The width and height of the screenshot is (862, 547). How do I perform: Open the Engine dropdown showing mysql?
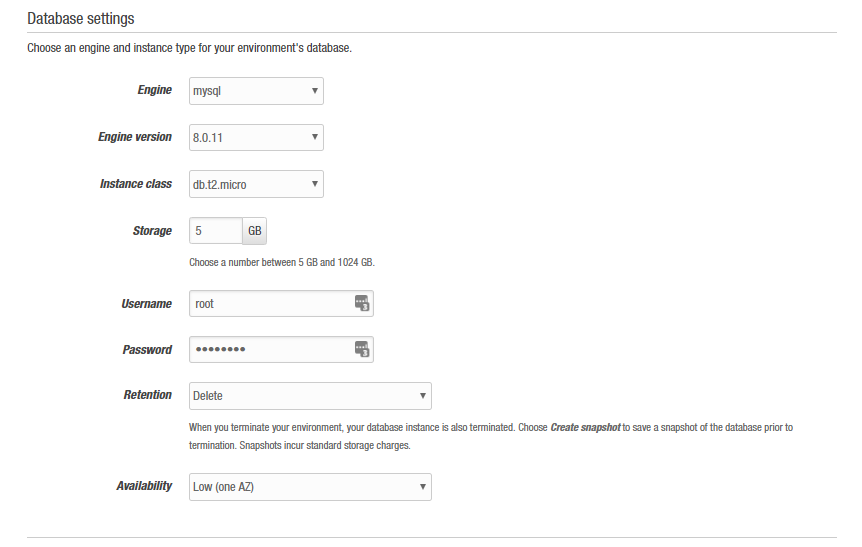(256, 91)
